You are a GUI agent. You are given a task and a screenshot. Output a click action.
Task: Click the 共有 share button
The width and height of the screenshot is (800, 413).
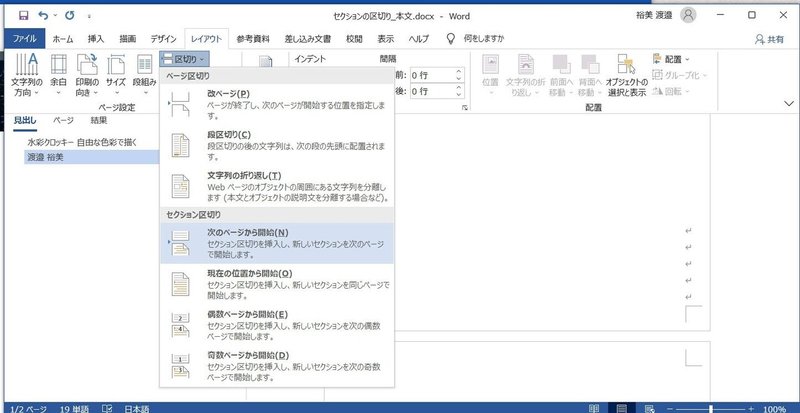coord(769,39)
